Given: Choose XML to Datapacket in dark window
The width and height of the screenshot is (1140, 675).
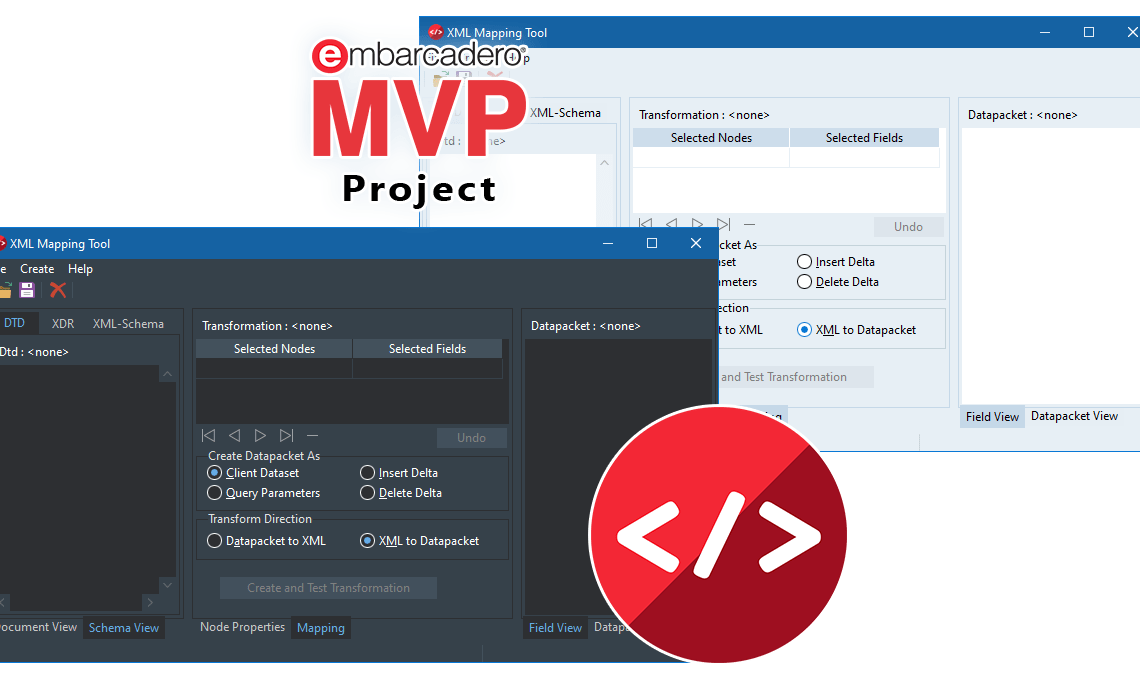Looking at the screenshot, I should [x=420, y=541].
